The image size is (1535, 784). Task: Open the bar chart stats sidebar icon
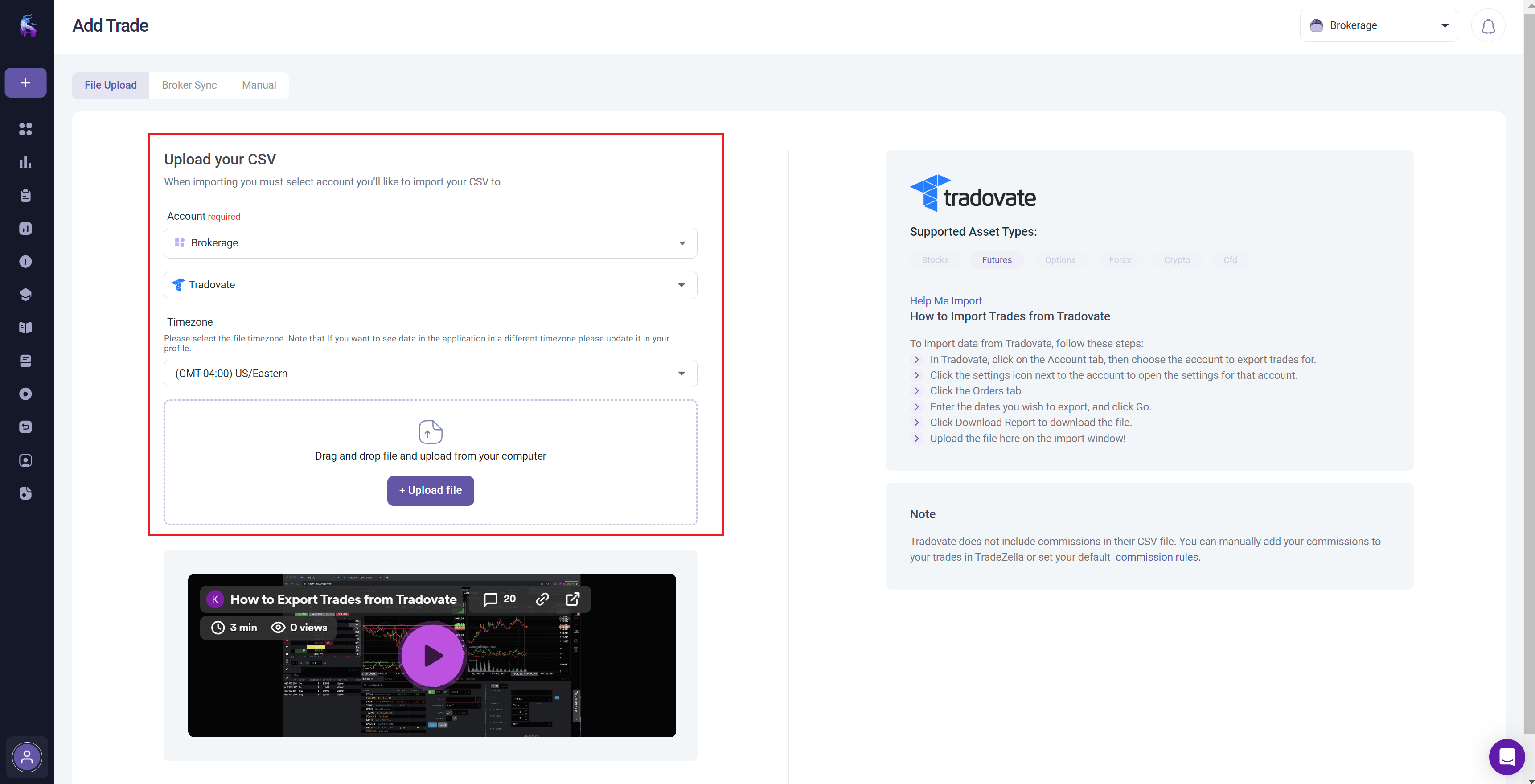(x=25, y=163)
